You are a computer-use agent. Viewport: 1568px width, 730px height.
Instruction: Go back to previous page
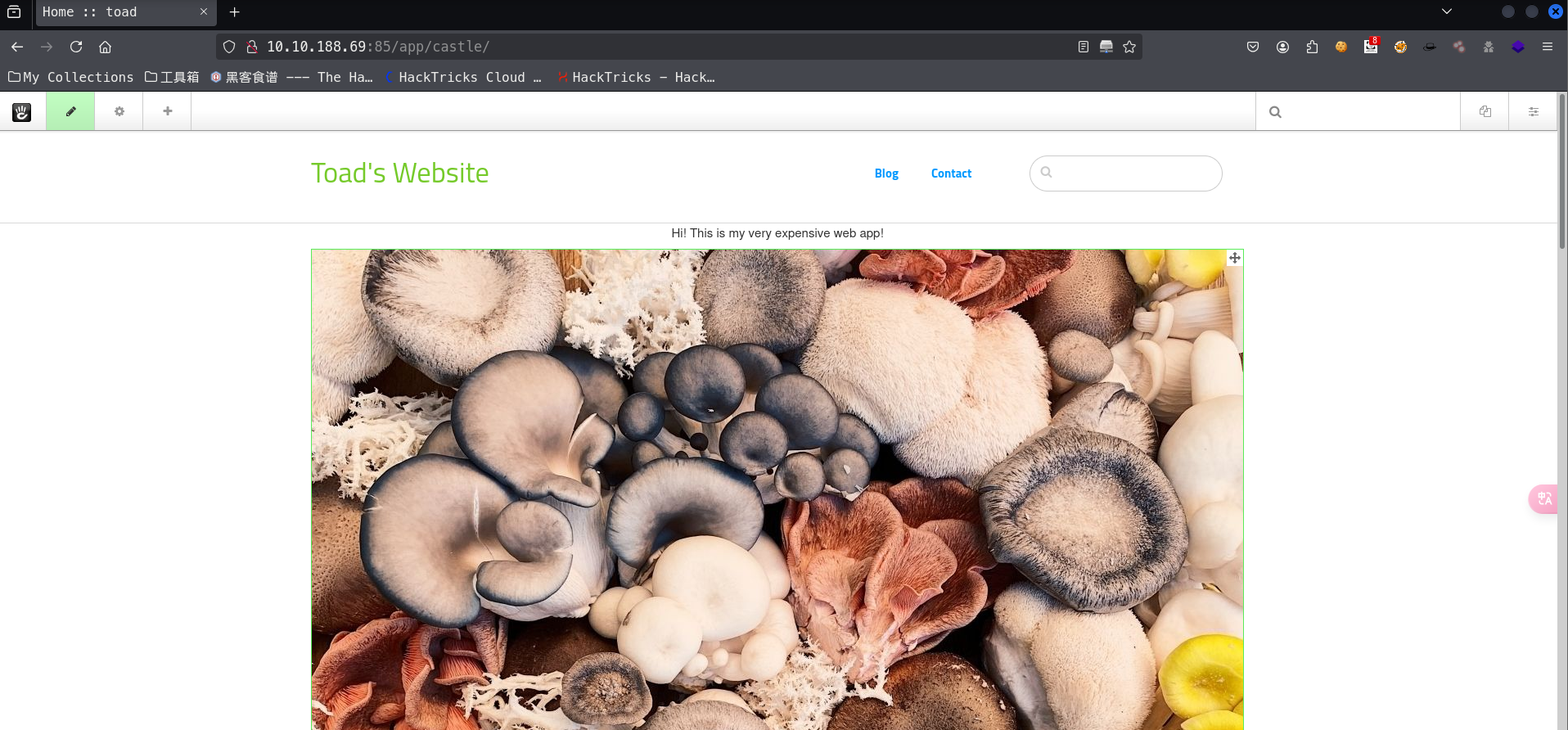coord(17,47)
